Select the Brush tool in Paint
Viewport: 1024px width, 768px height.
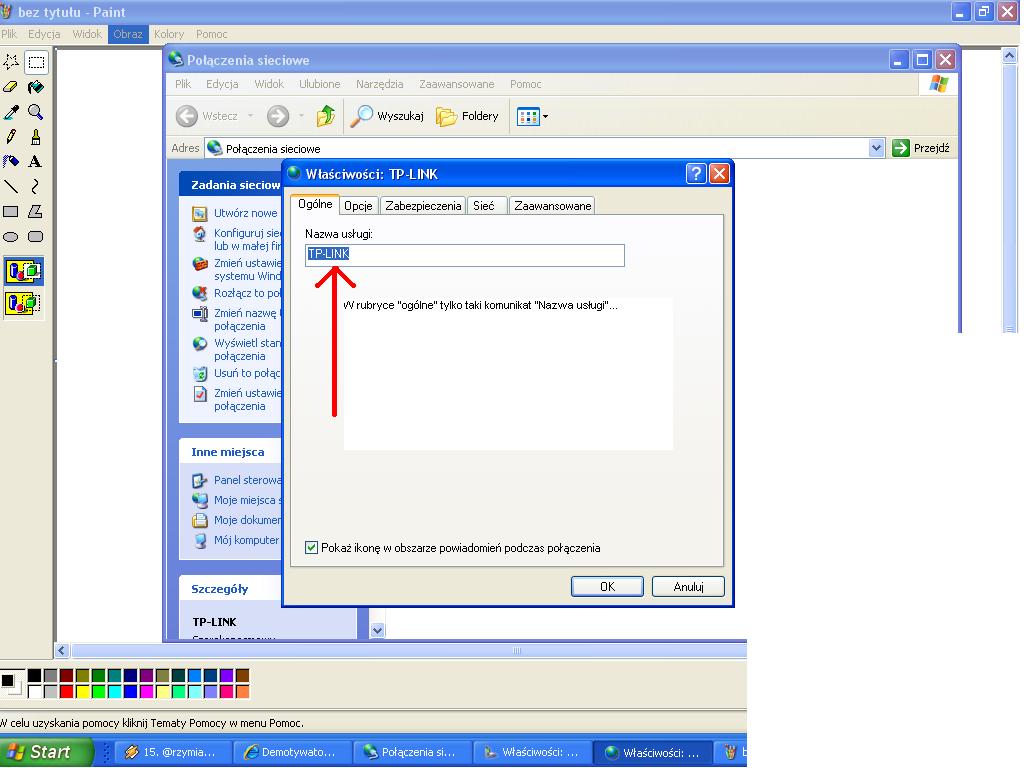(x=36, y=136)
